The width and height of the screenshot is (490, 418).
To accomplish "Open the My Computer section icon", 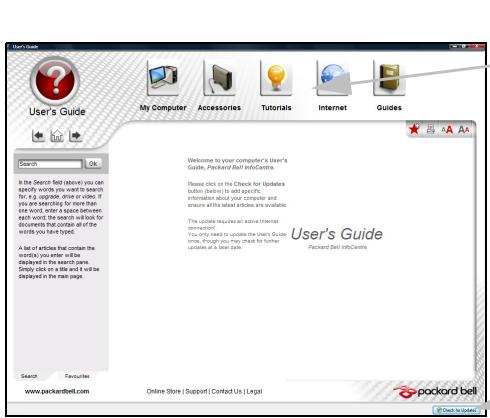I will [163, 78].
